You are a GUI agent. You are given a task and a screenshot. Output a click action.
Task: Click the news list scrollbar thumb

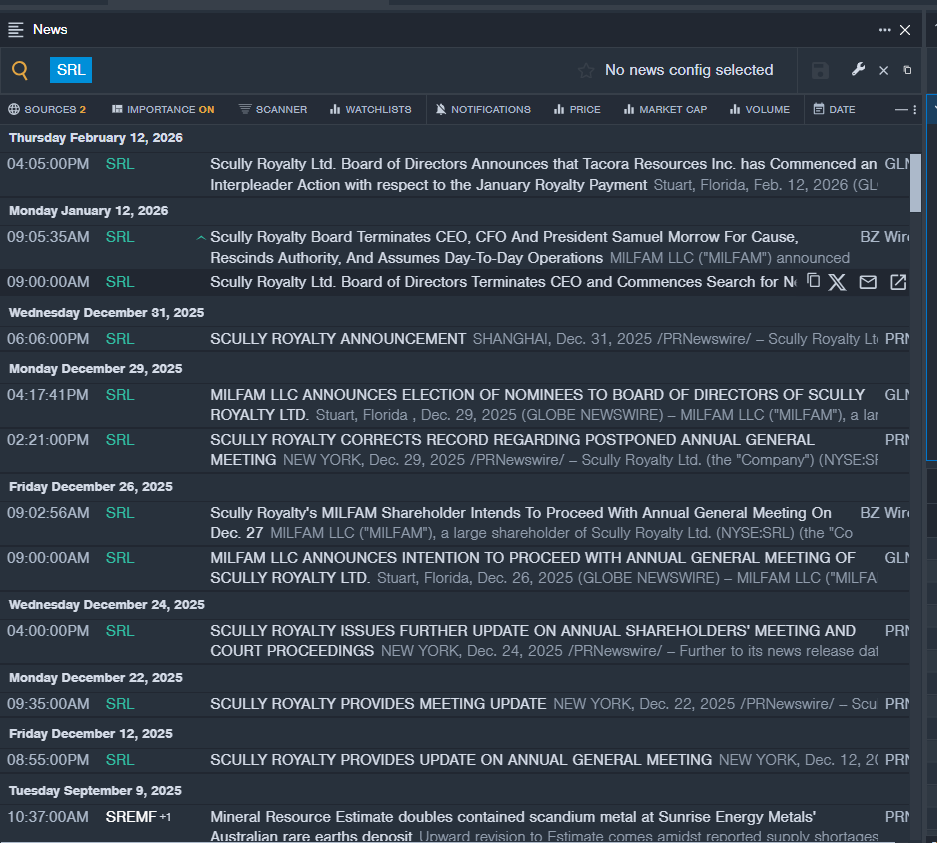tap(915, 182)
